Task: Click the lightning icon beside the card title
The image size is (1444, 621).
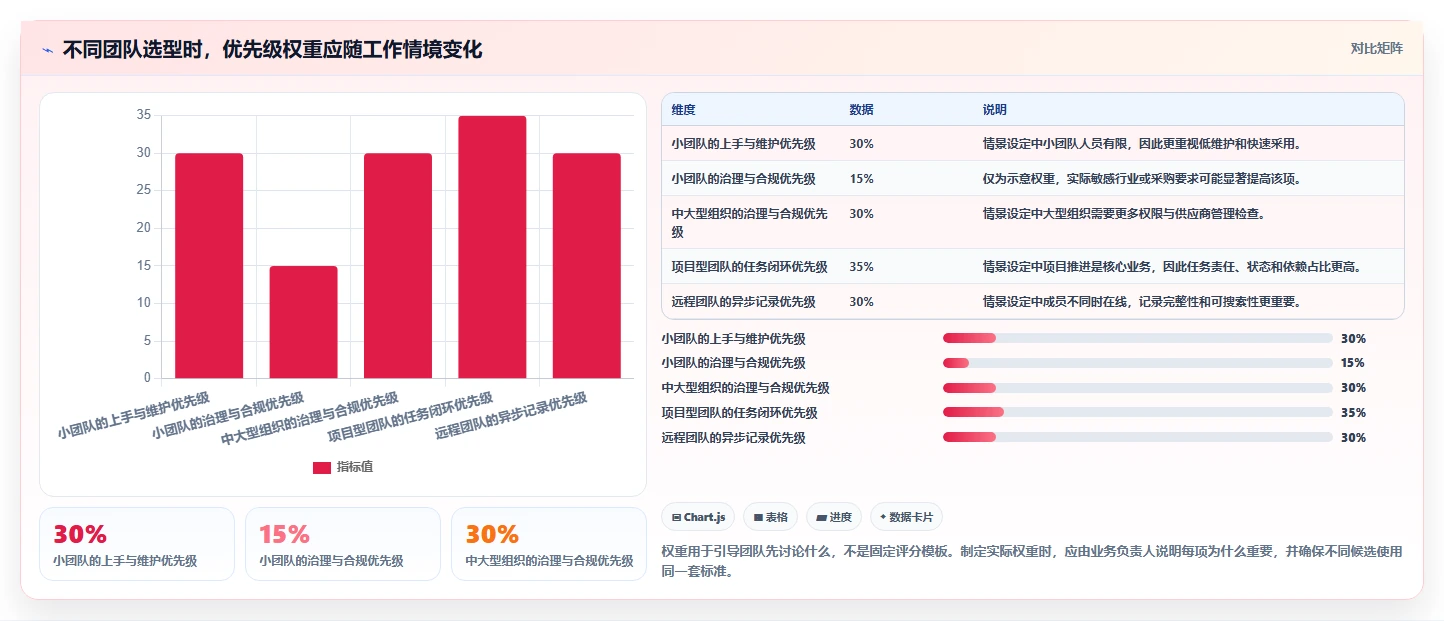Action: pos(48,50)
